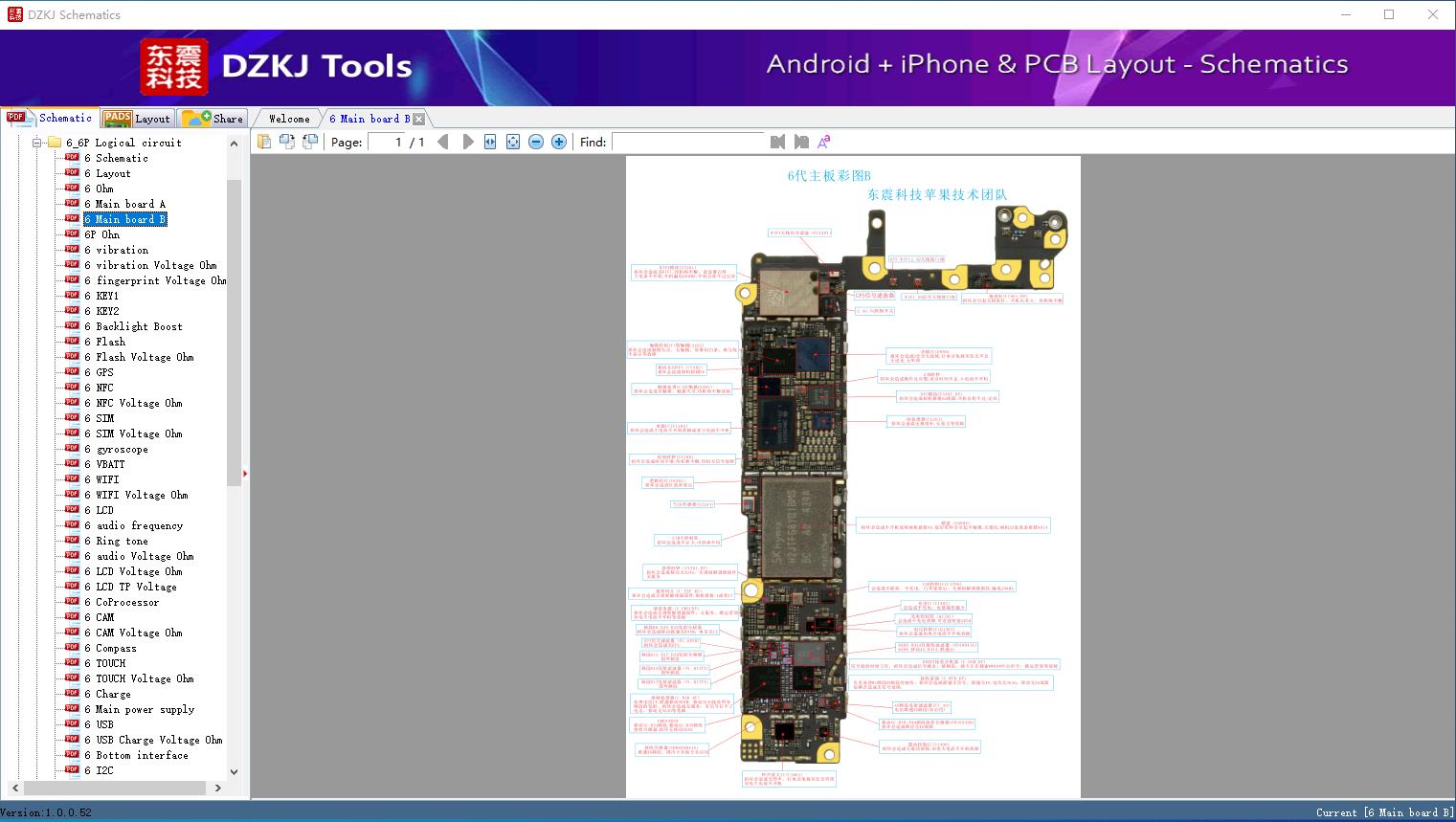Viewport: 1456px width, 822px height.
Task: Close the 6 Main board B tab
Action: click(418, 119)
